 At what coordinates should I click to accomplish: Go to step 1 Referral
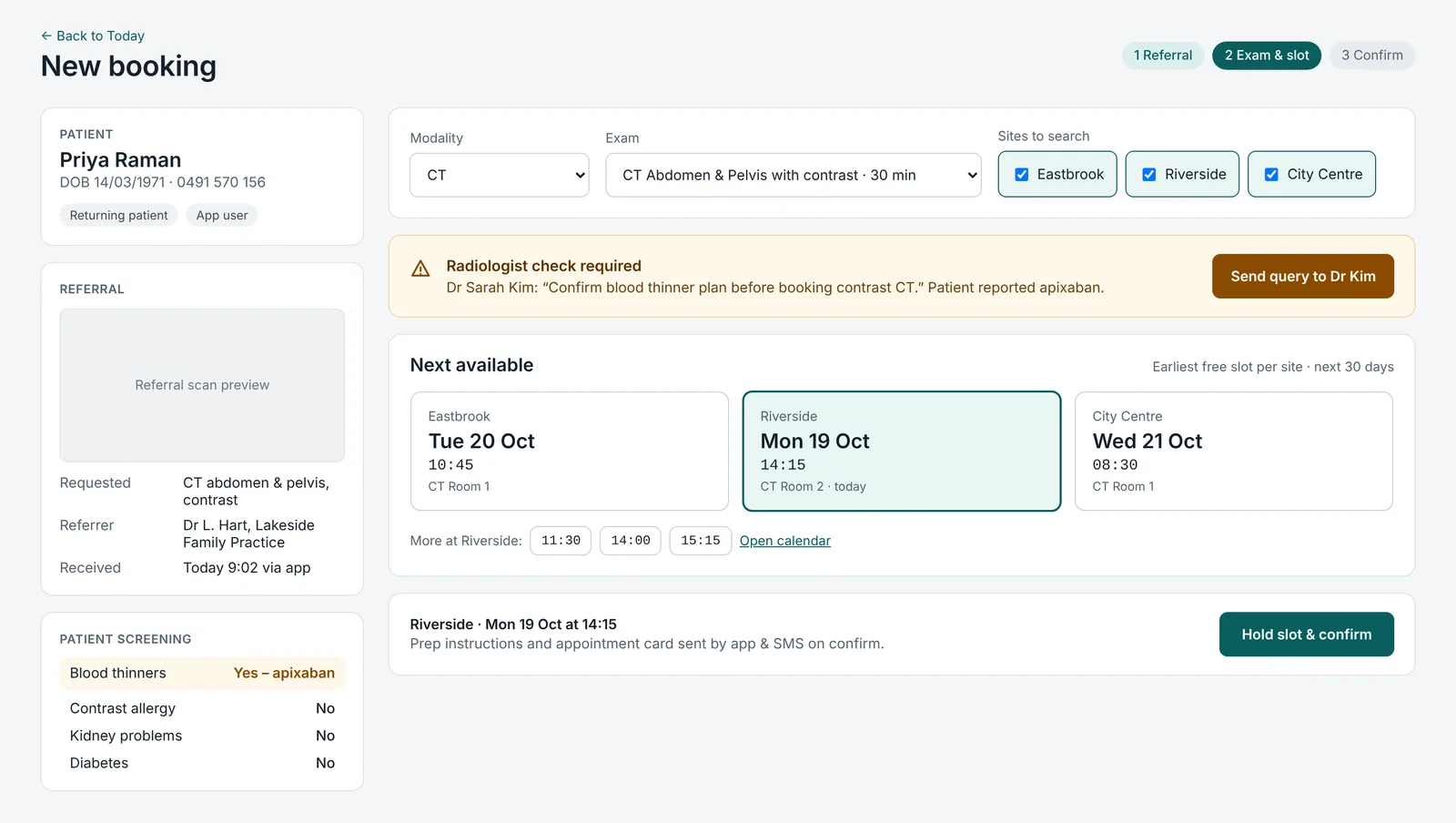(1163, 56)
